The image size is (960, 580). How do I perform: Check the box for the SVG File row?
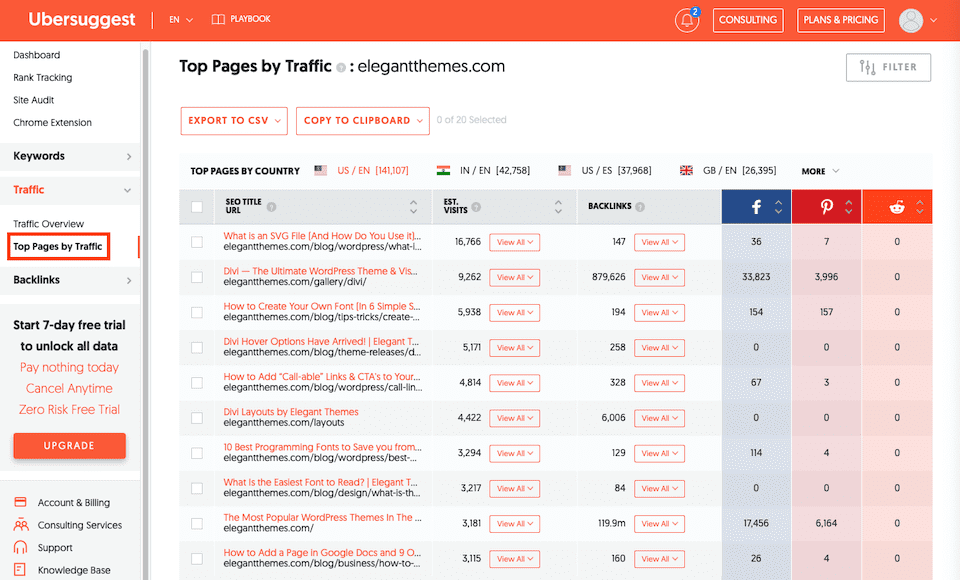pyautogui.click(x=197, y=242)
